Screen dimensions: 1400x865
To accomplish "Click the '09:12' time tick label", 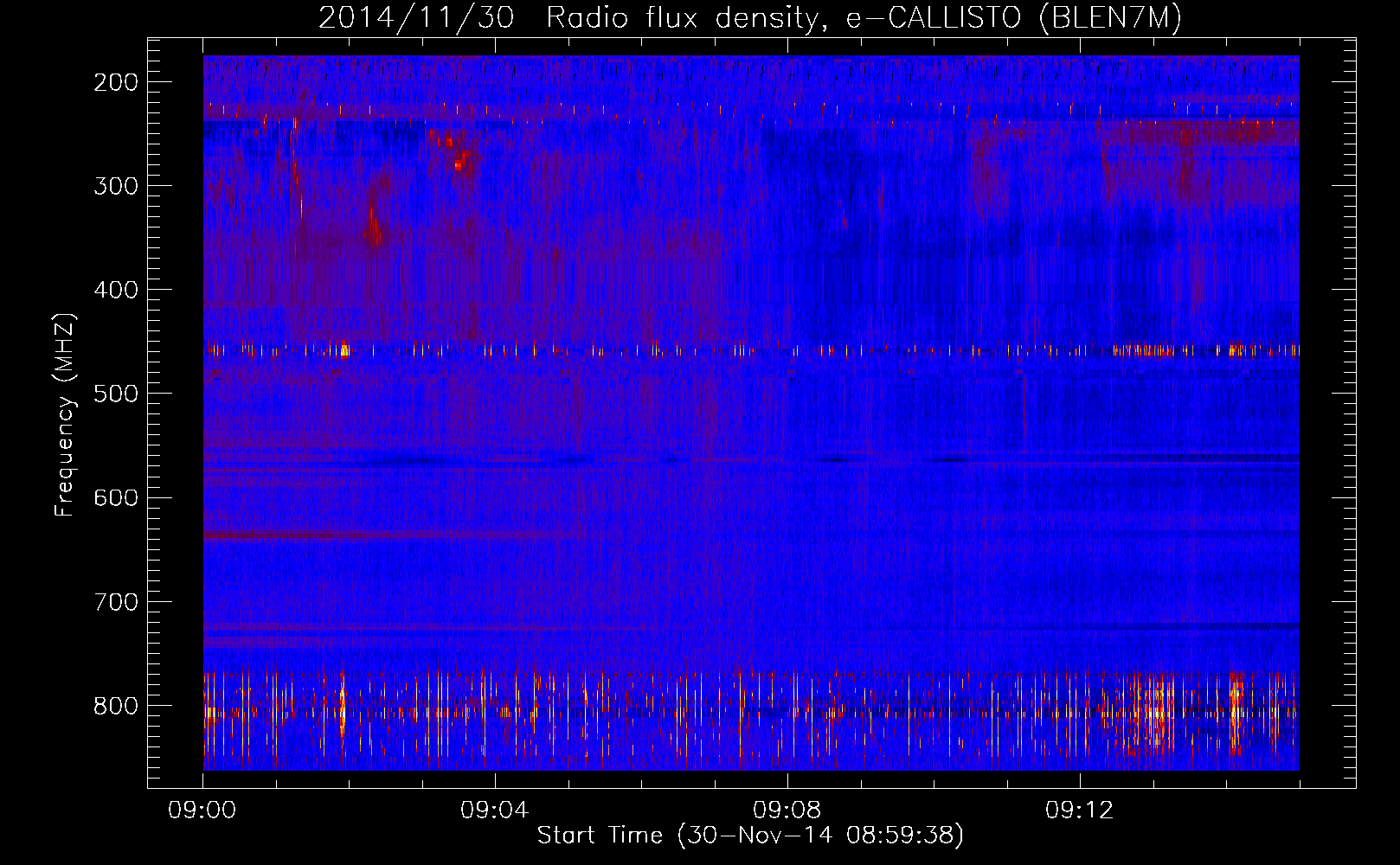I will [1080, 810].
